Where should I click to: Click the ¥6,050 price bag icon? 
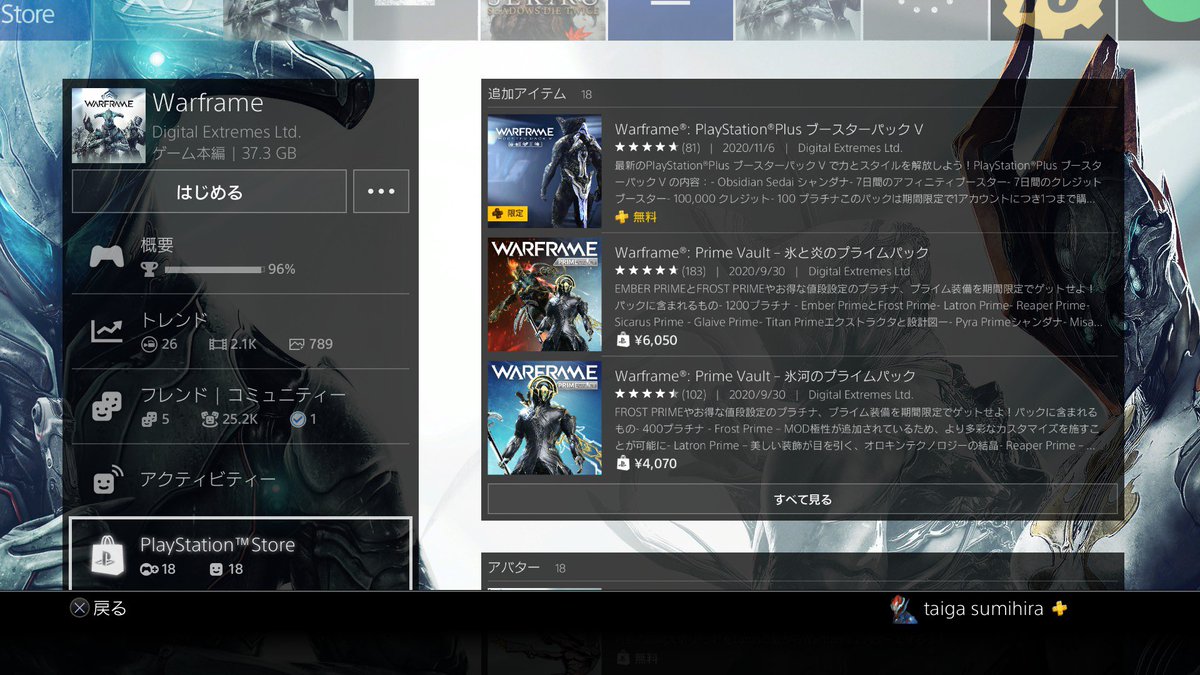tap(622, 340)
